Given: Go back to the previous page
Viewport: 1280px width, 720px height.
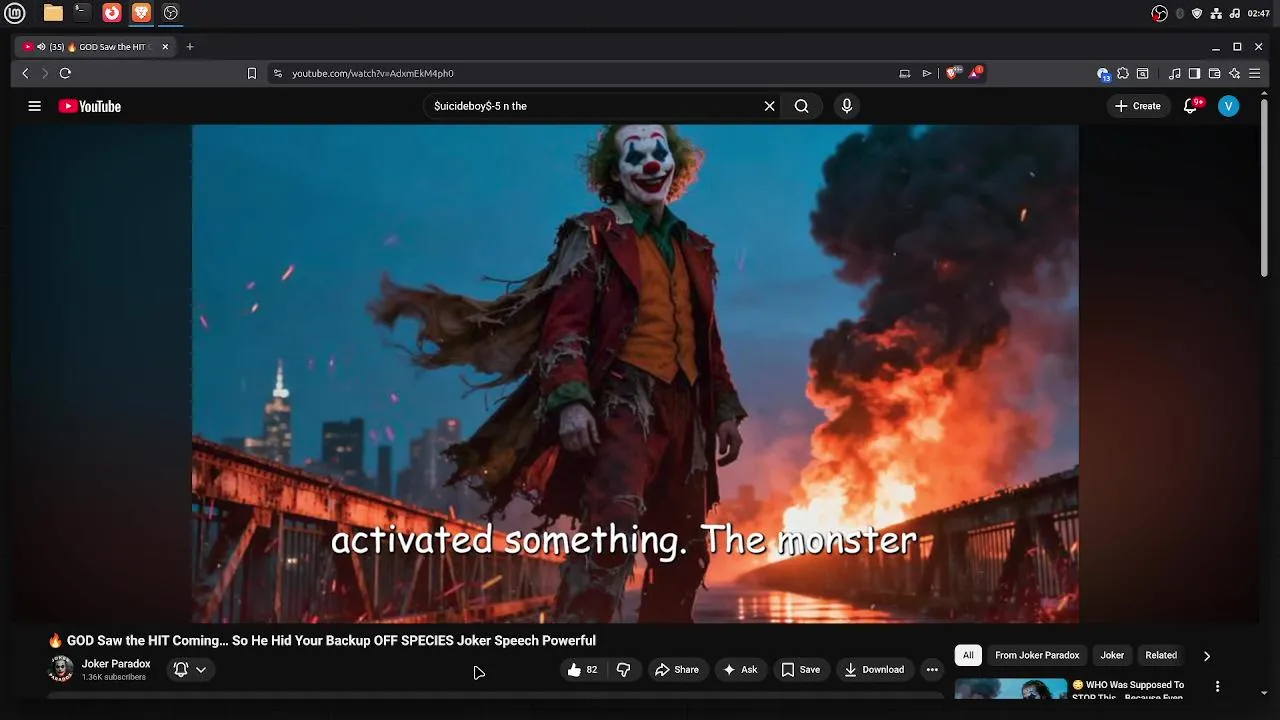Looking at the screenshot, I should click(x=25, y=73).
